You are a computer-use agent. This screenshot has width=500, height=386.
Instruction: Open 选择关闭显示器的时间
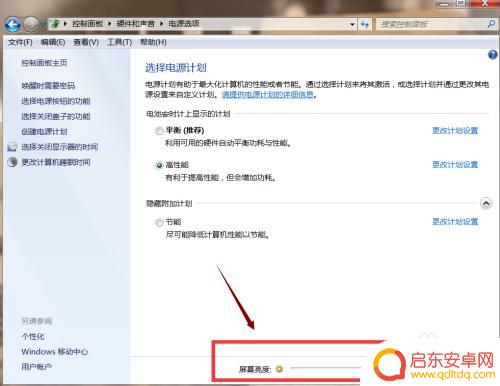tap(60, 147)
